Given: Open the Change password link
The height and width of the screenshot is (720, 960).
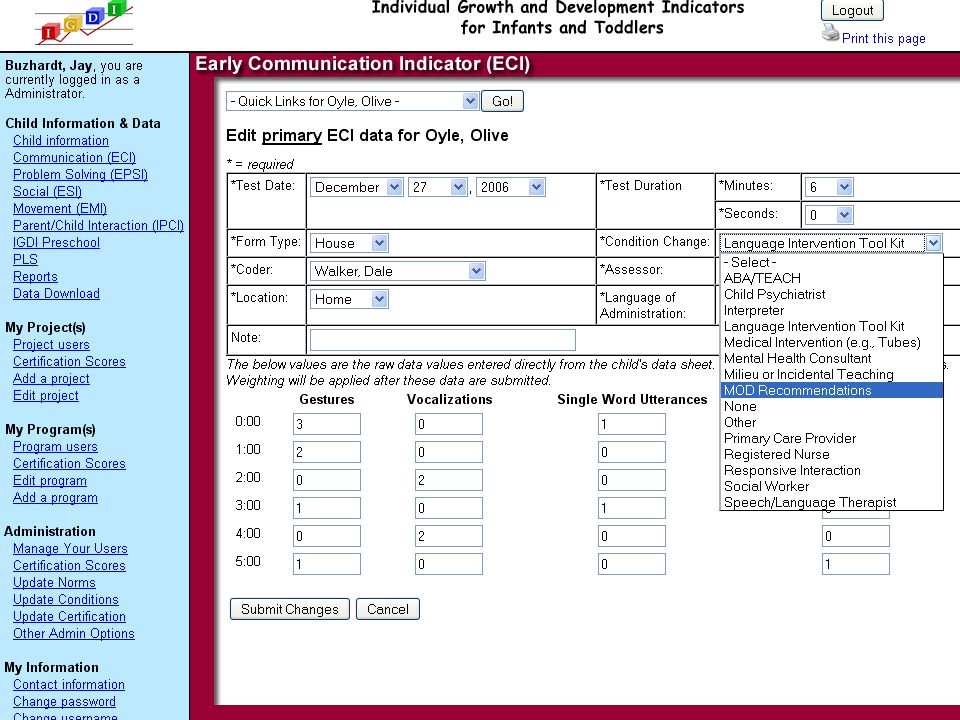Looking at the screenshot, I should tap(64, 702).
